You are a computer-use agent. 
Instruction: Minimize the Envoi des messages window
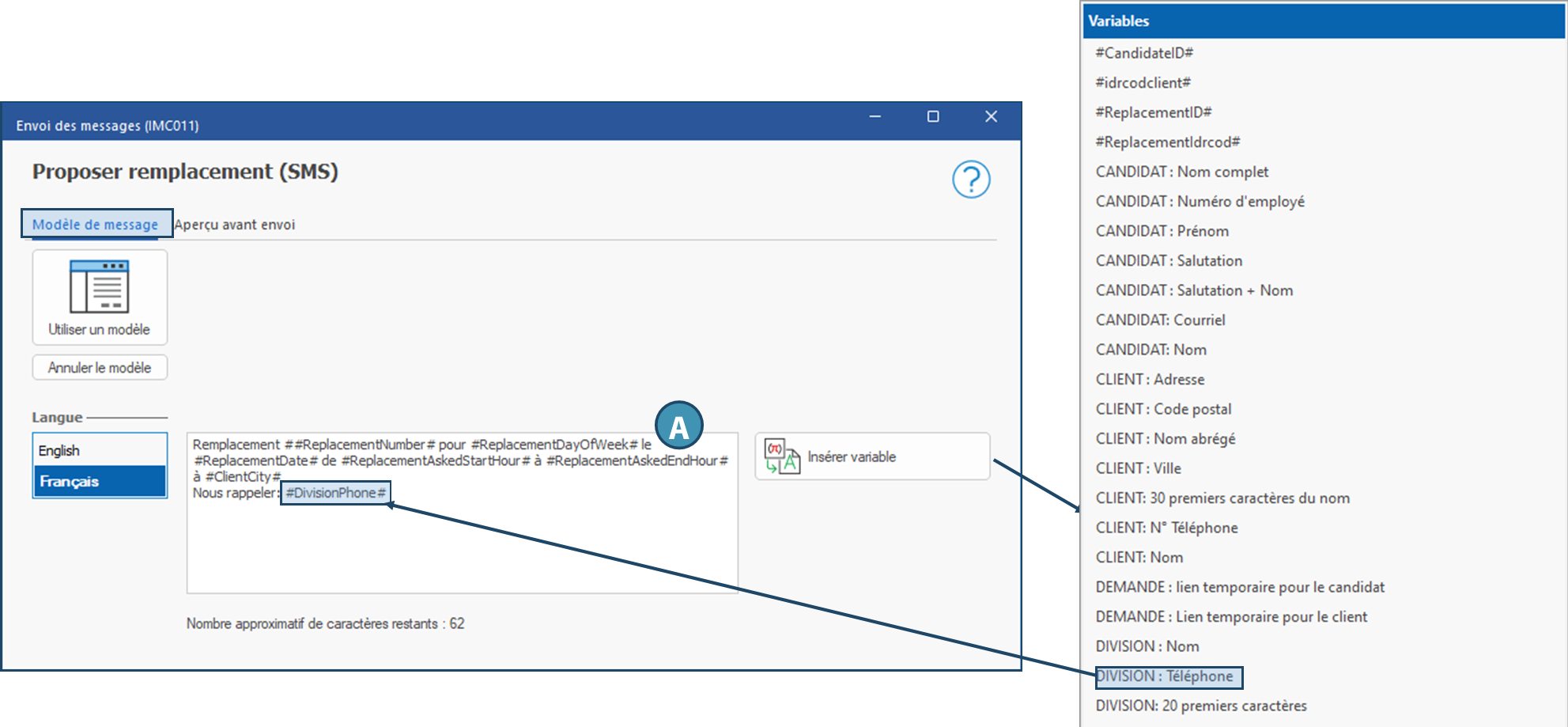tap(875, 117)
